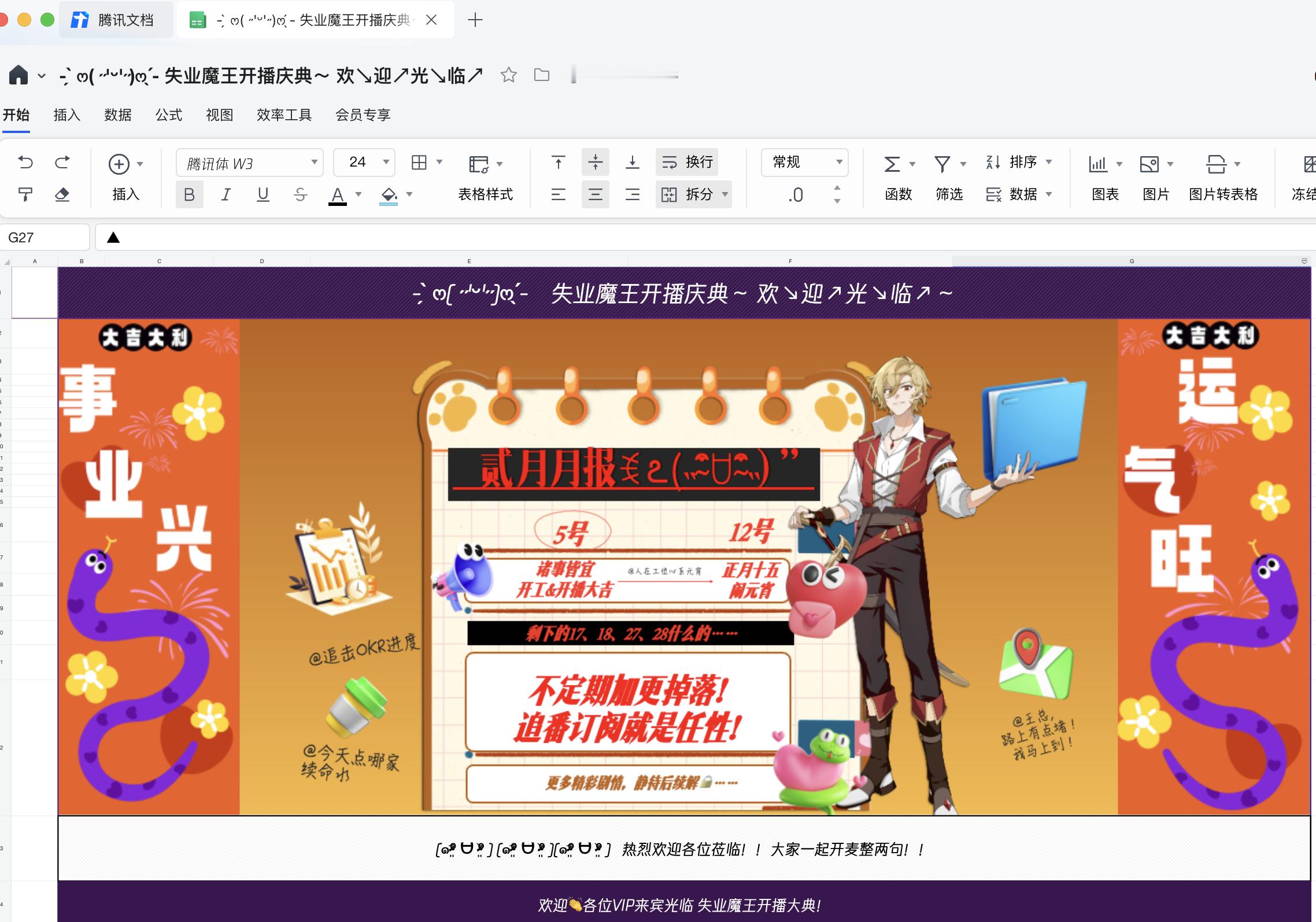
Task: Click the home icon
Action: coord(19,75)
